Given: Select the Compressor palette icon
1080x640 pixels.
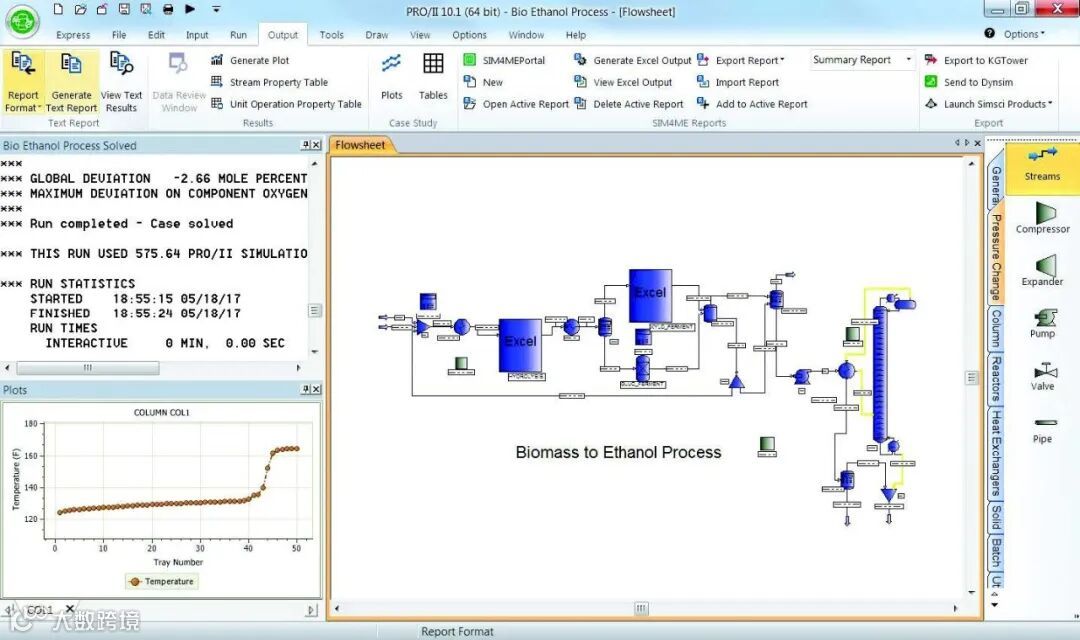Looking at the screenshot, I should tap(1043, 218).
